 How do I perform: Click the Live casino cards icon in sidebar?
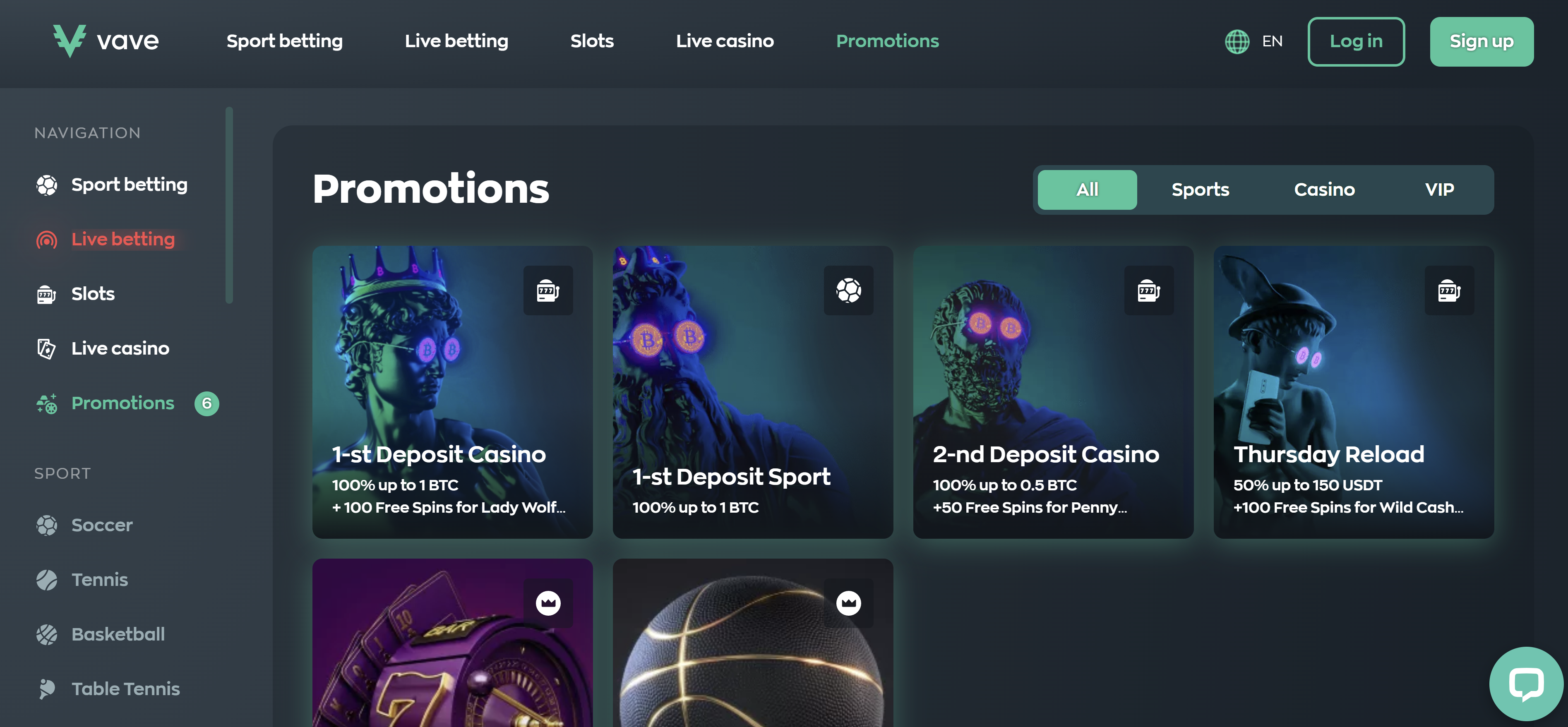pyautogui.click(x=47, y=348)
